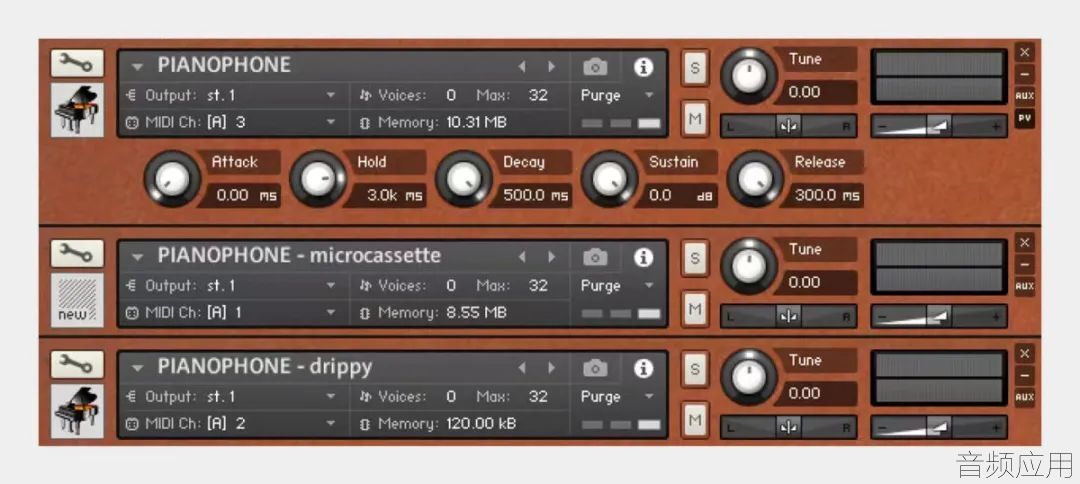Open the MIDI Ch [A] 2 dropdown

231,424
